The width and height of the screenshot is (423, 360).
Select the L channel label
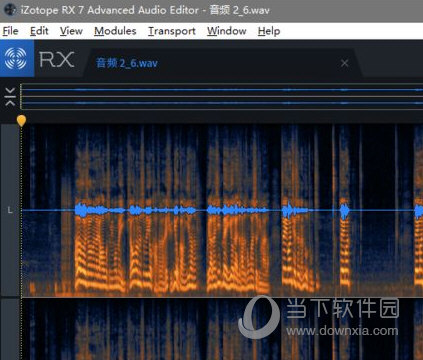[x=10, y=210]
